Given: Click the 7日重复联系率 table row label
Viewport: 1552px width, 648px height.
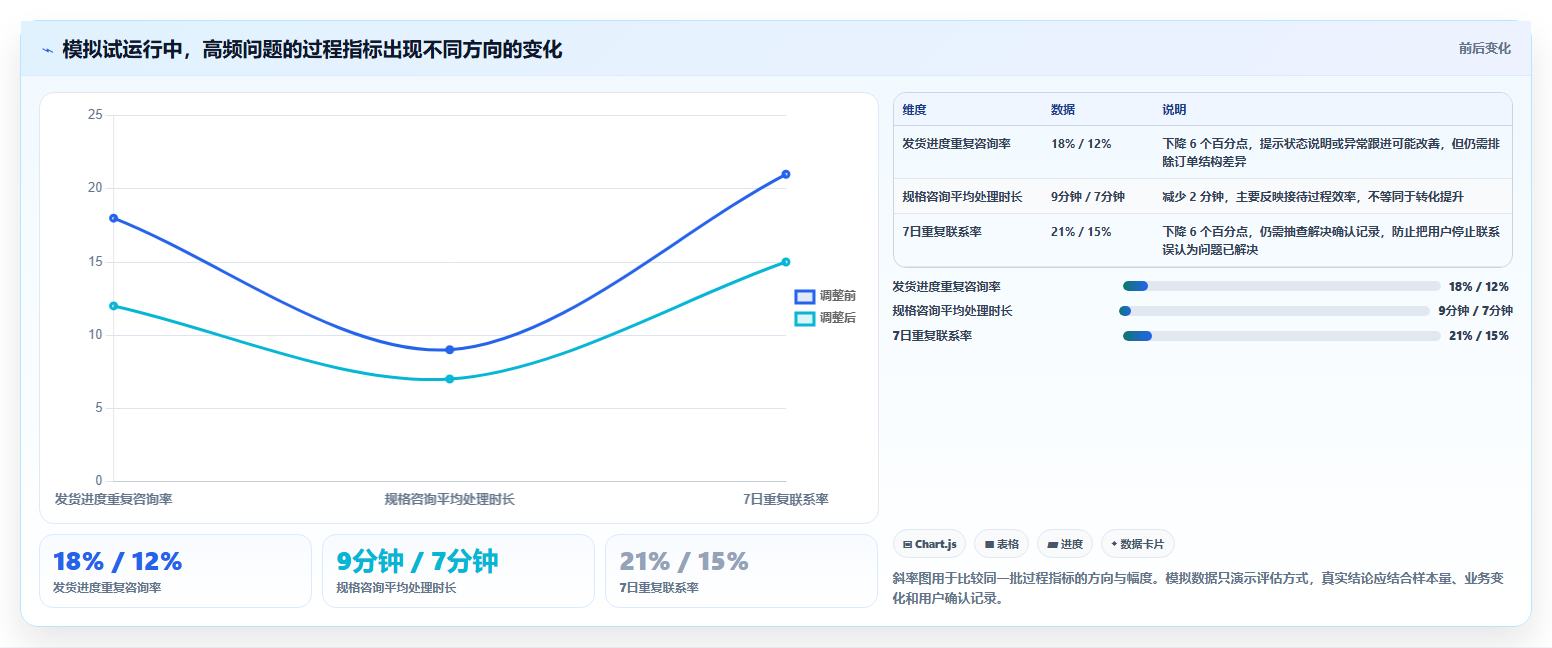Looking at the screenshot, I should click(942, 232).
